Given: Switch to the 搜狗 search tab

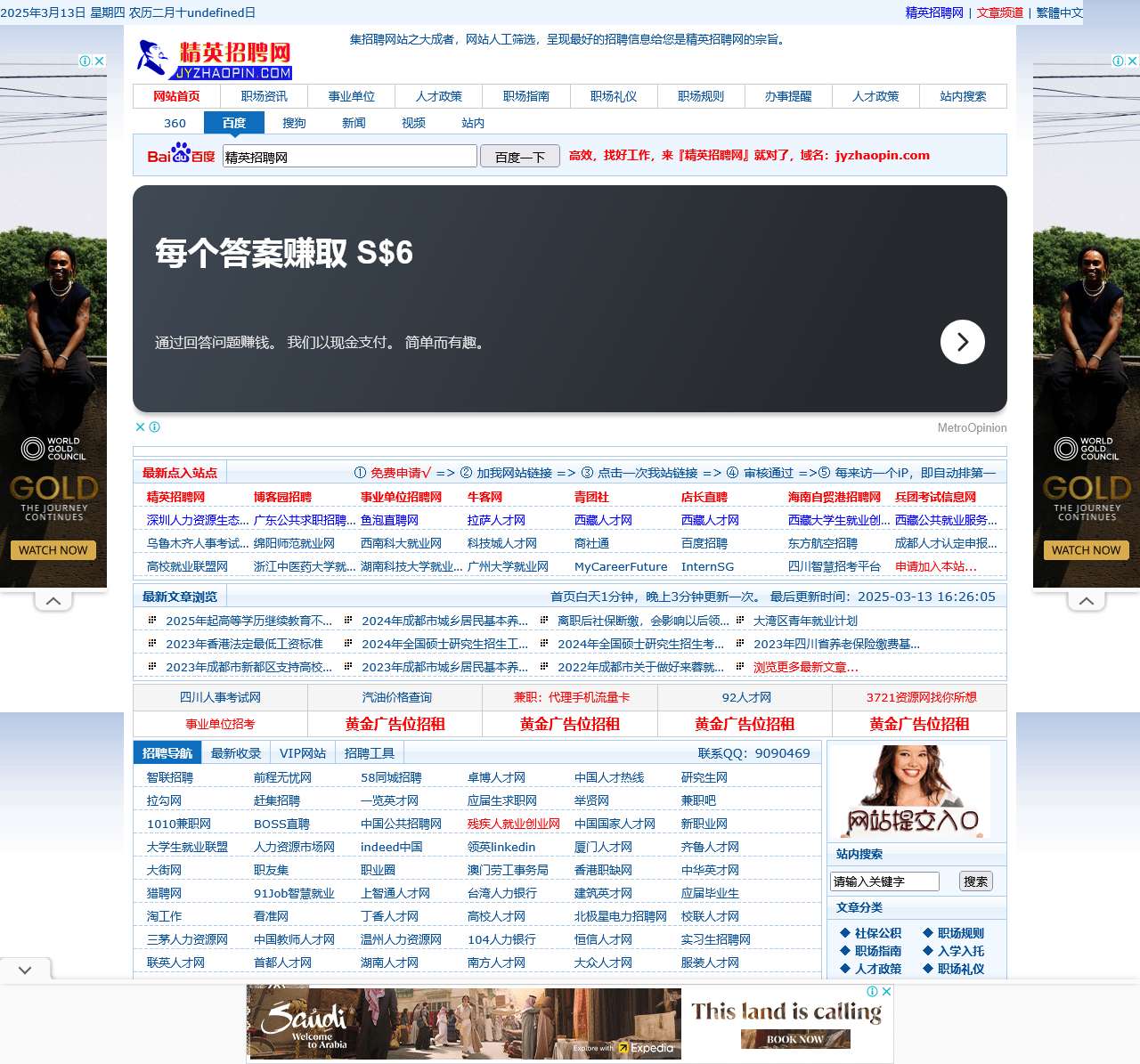Looking at the screenshot, I should pos(294,123).
